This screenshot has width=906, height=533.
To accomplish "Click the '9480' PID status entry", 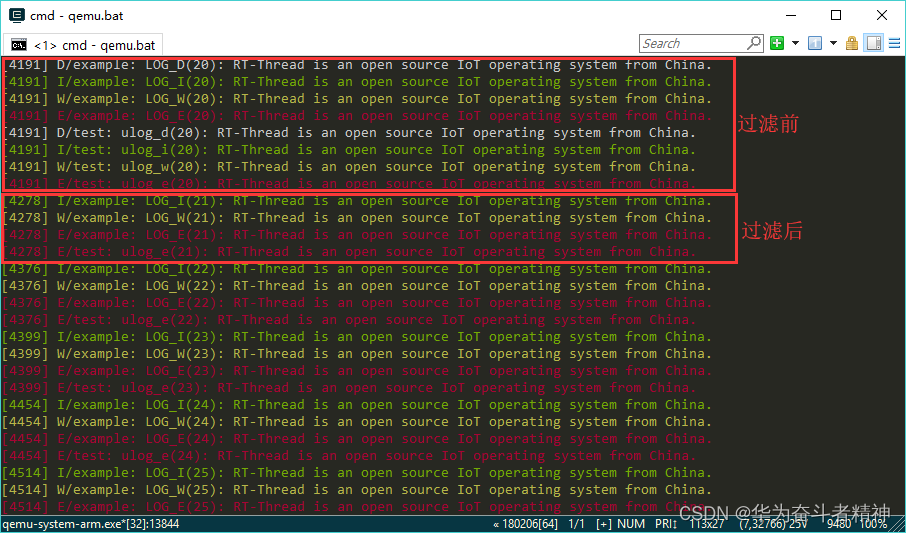I will click(839, 524).
